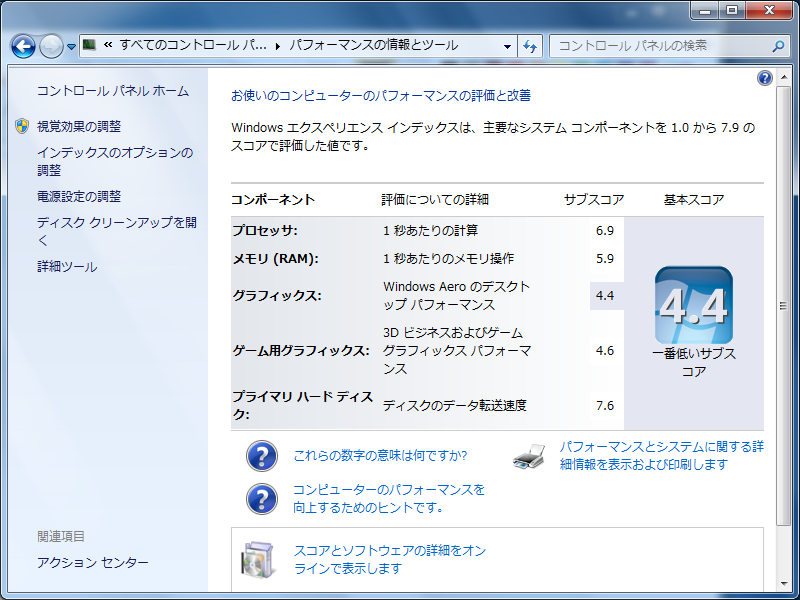Click the printer icon for system details

(x=529, y=456)
